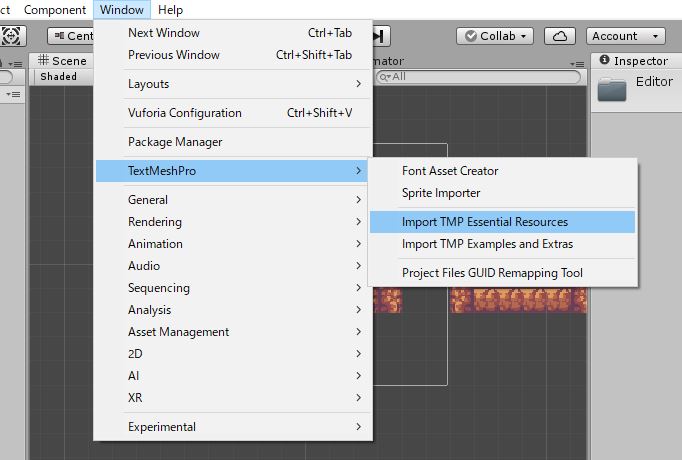The image size is (682, 460).
Task: Expand the Analysis submenu
Action: 234,310
